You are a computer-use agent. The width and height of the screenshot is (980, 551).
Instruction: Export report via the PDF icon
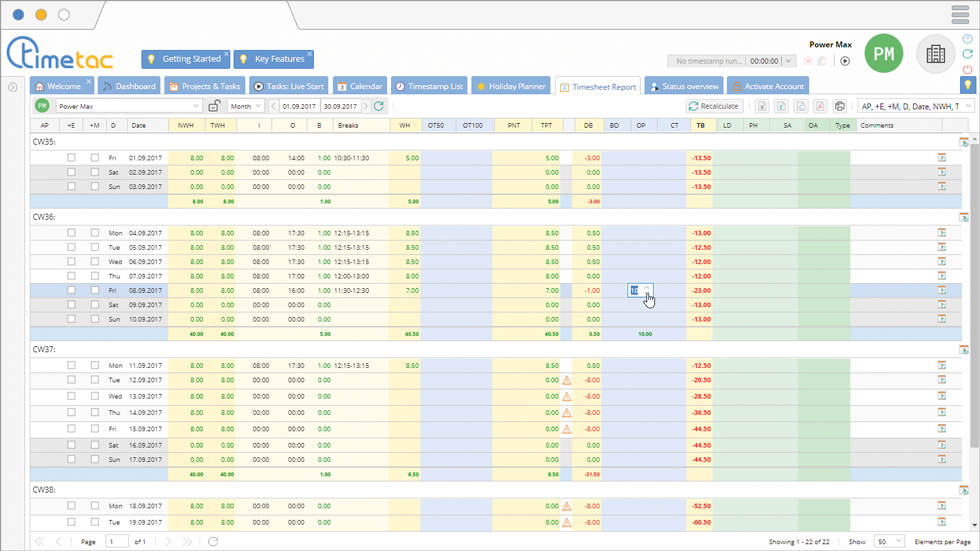click(819, 106)
